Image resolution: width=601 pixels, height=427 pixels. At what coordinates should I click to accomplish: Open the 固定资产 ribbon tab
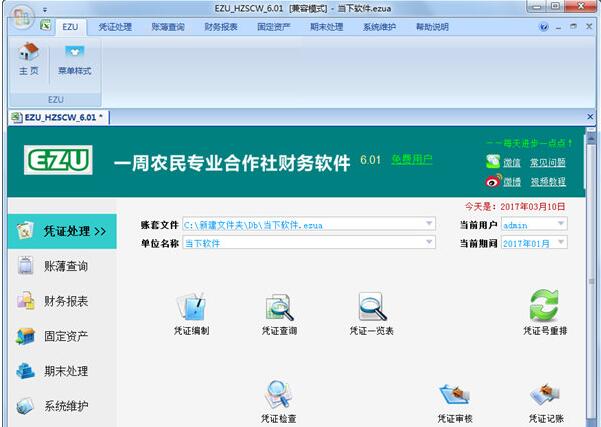(x=274, y=27)
